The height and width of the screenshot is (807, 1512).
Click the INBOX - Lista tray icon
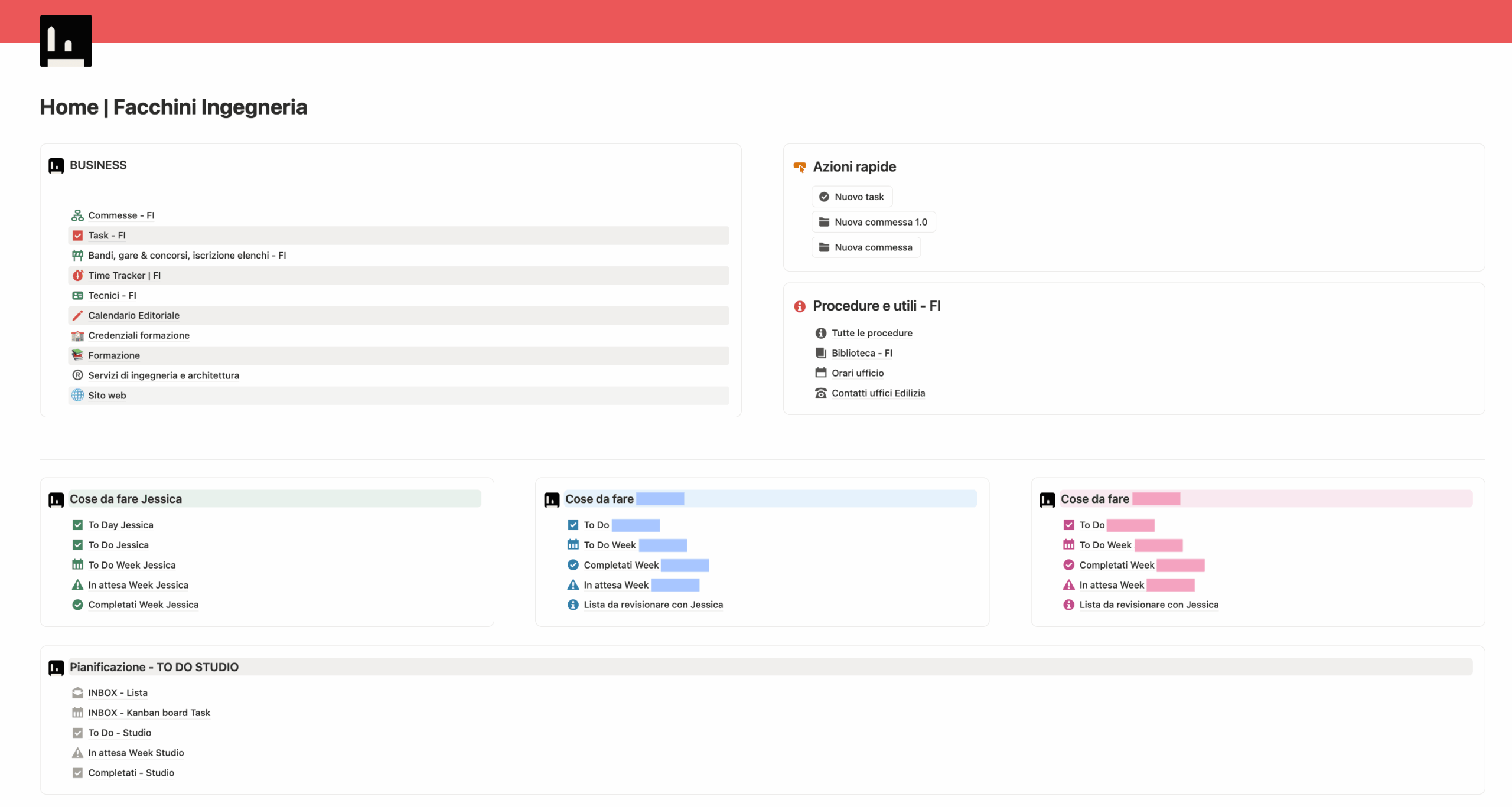tap(77, 693)
